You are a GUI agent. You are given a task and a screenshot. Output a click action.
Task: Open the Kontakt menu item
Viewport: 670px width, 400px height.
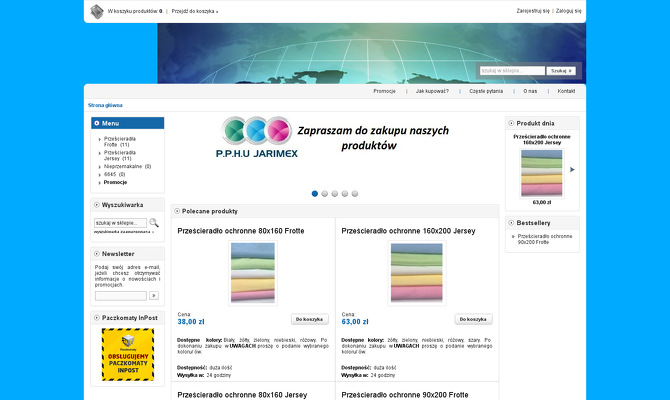(x=566, y=91)
